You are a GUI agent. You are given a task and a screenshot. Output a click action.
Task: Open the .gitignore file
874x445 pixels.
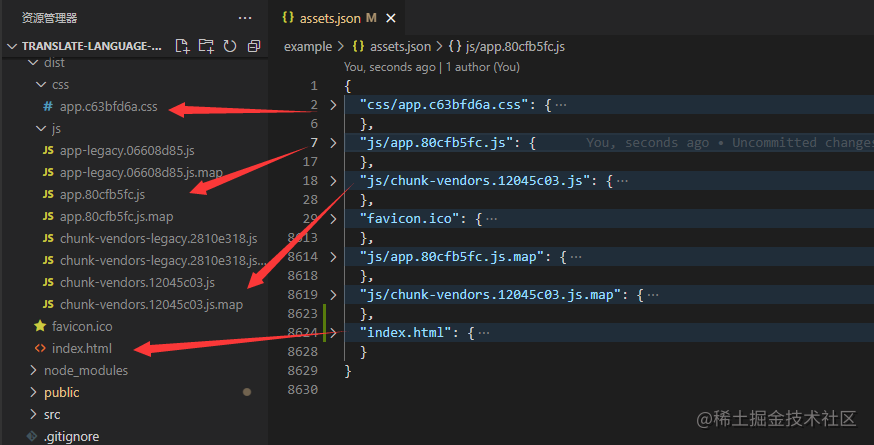pyautogui.click(x=71, y=437)
